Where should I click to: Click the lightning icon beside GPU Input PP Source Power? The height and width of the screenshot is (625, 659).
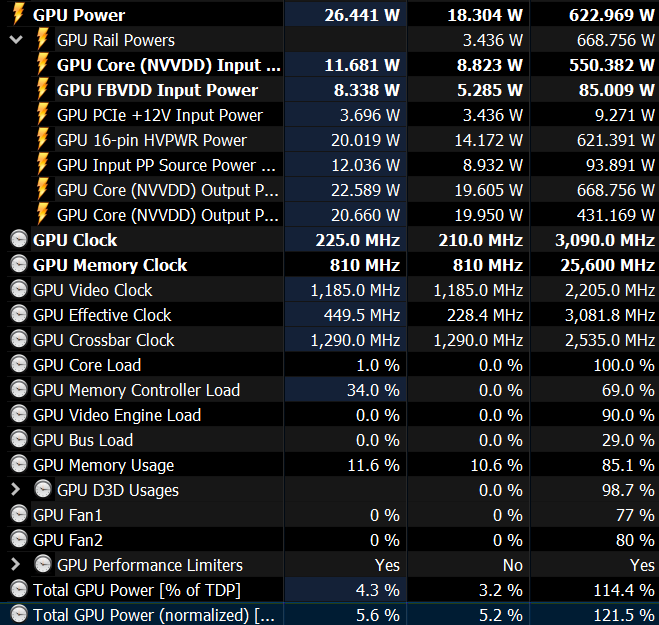(42, 164)
